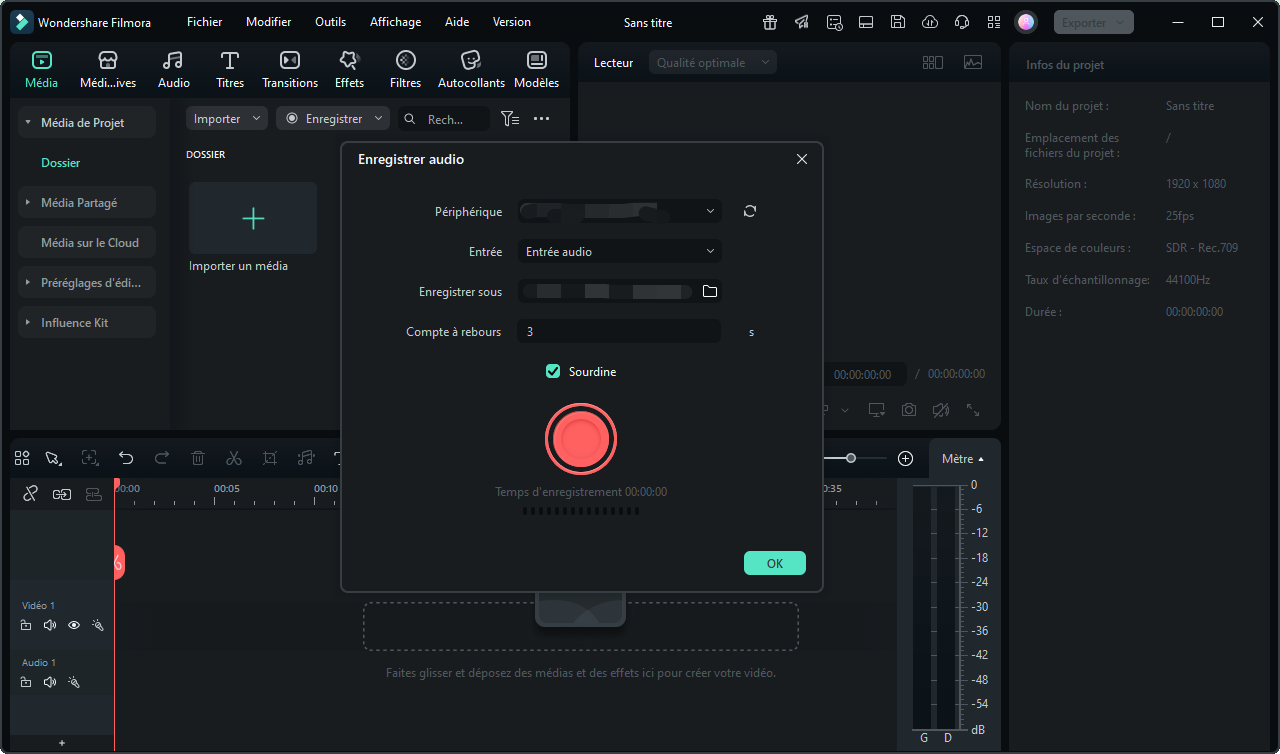Click the Importer un média thumbnail
Screen dimensions: 1280x754
(253, 218)
